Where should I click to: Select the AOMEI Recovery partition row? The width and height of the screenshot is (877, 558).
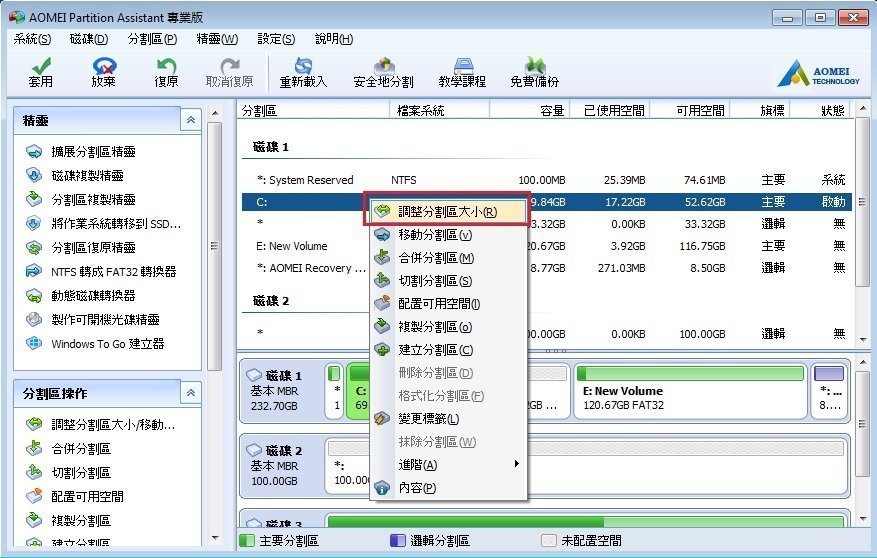[546, 268]
